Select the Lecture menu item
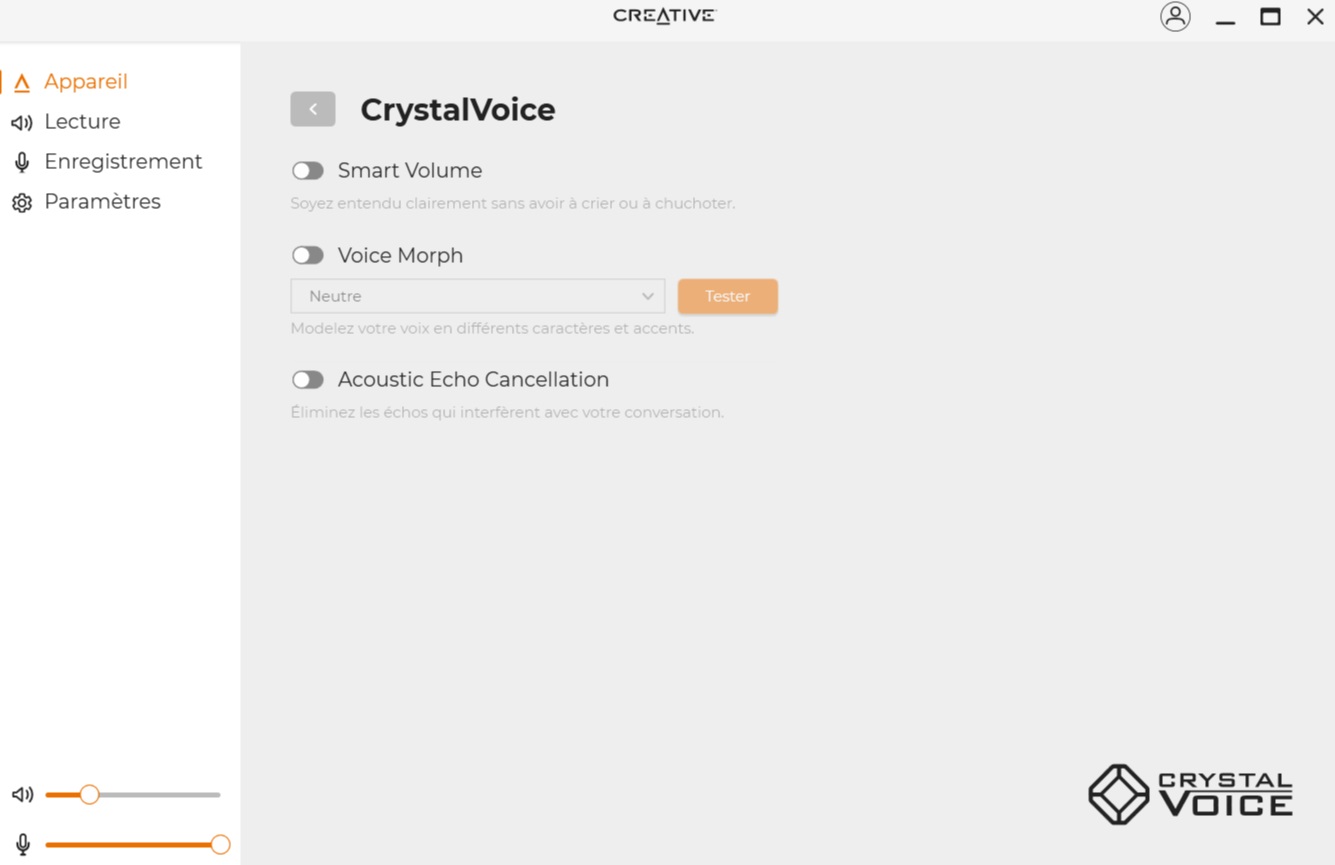 82,122
